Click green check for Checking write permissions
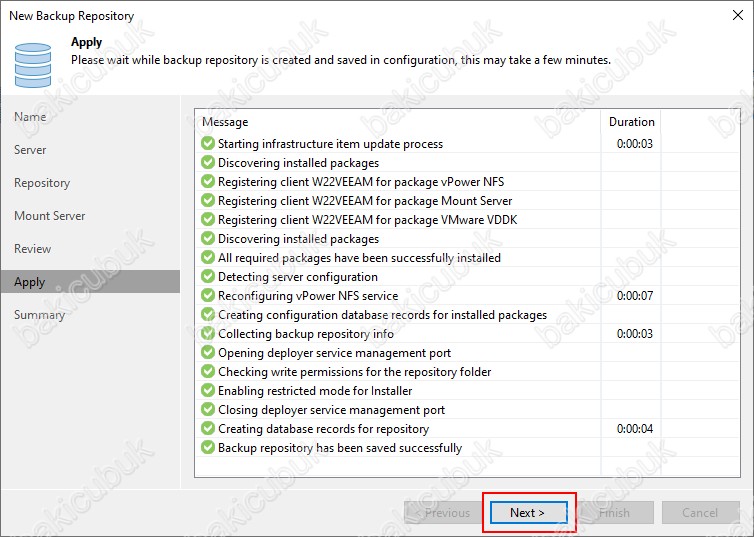 pyautogui.click(x=208, y=371)
